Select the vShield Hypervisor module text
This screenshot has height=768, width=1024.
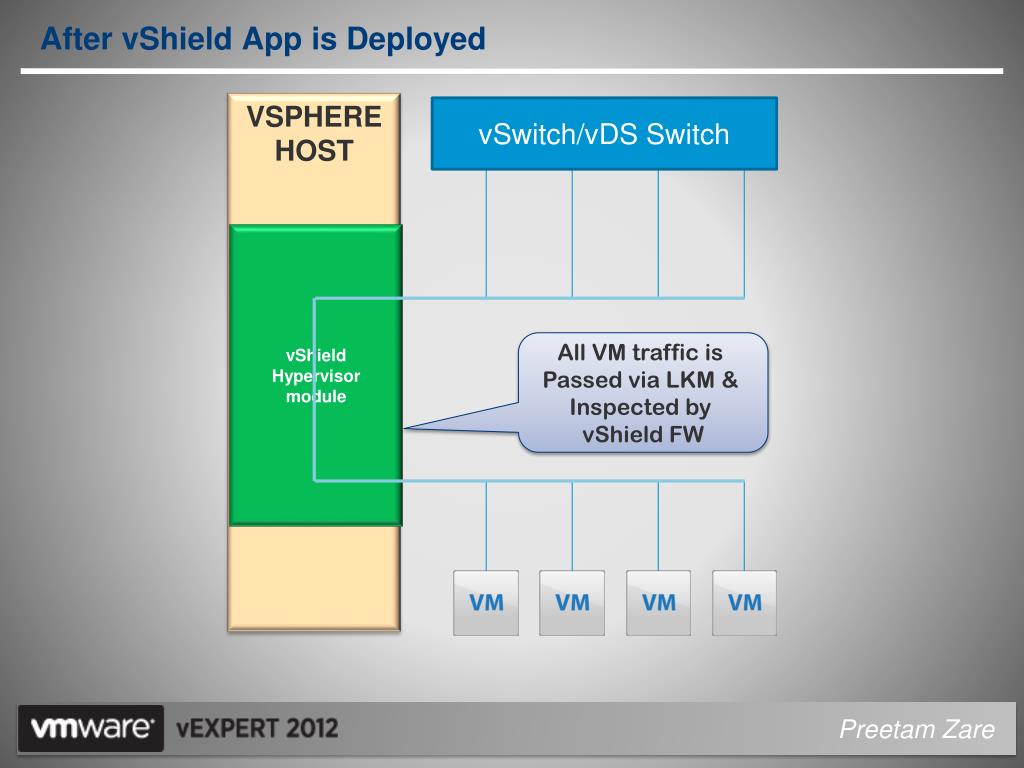coord(316,376)
